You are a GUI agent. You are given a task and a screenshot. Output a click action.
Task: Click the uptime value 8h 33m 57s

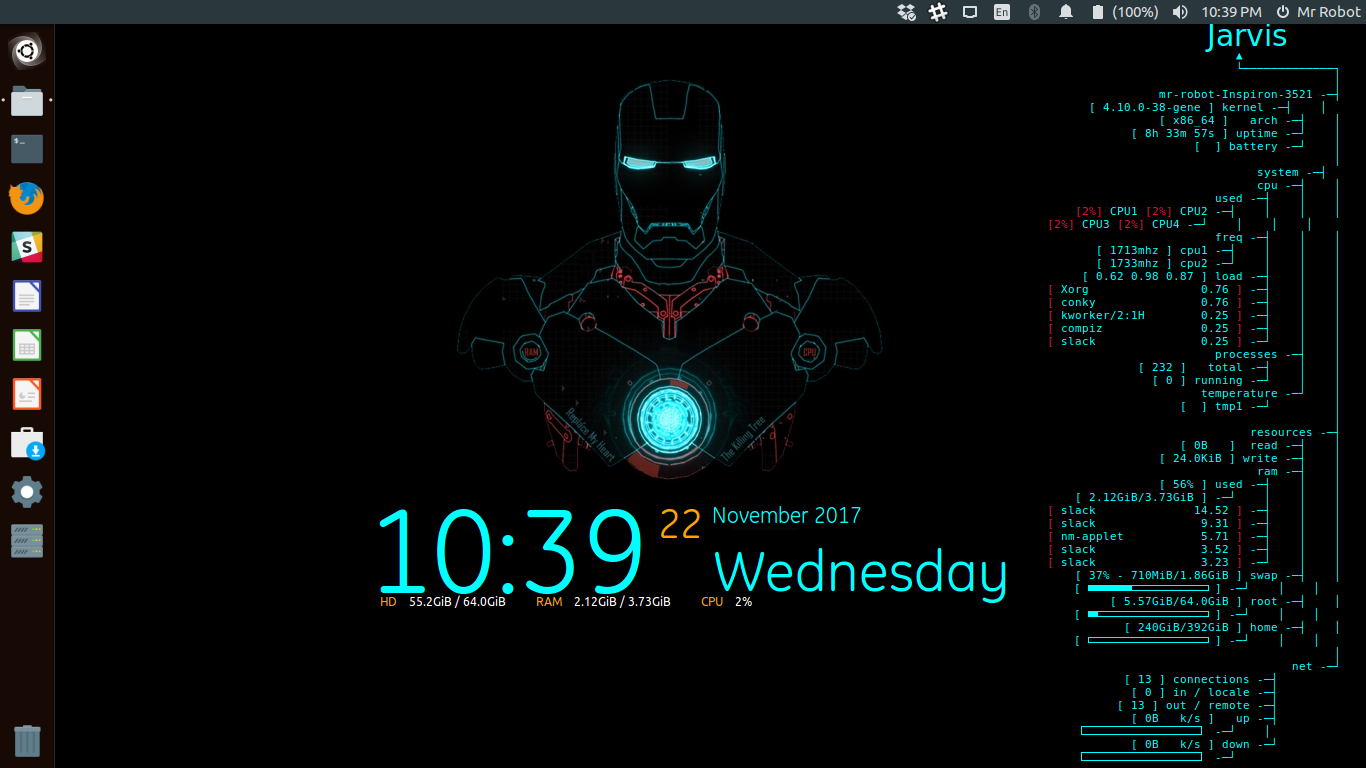click(x=1180, y=133)
